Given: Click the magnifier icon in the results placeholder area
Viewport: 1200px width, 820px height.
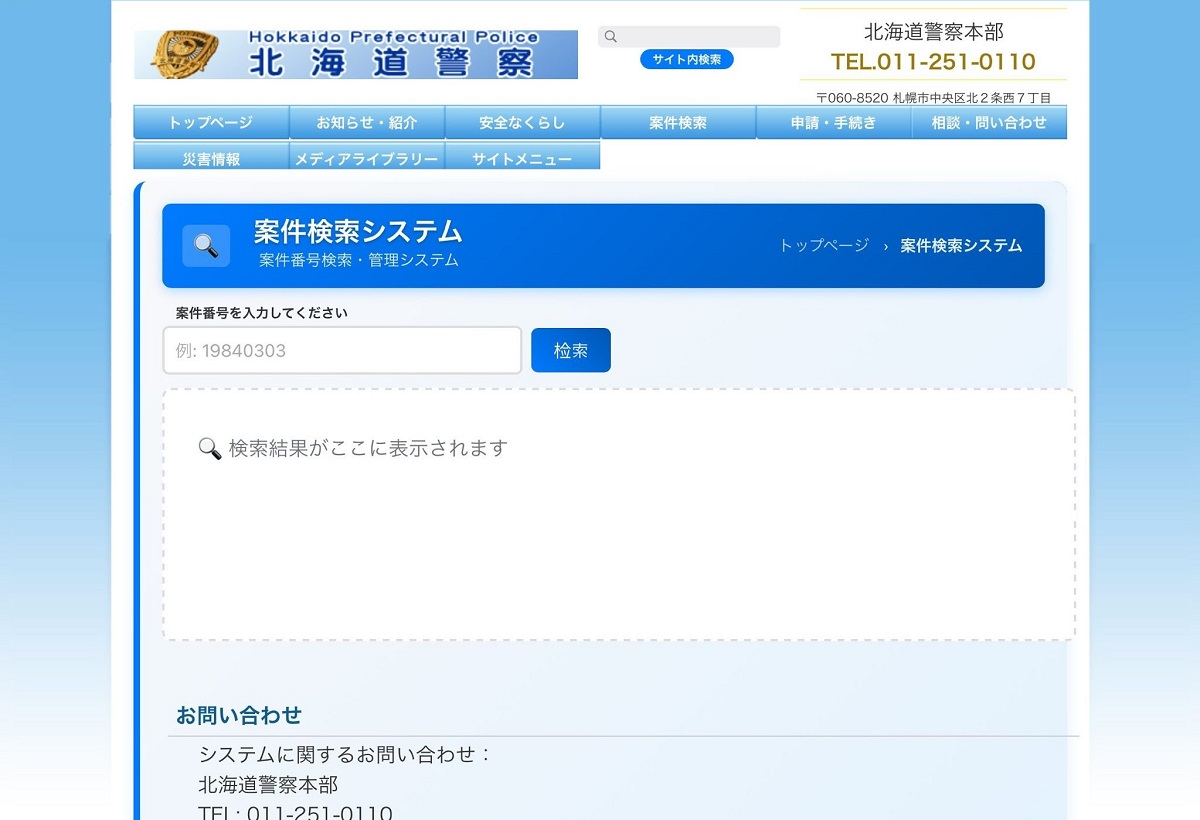Looking at the screenshot, I should (210, 448).
